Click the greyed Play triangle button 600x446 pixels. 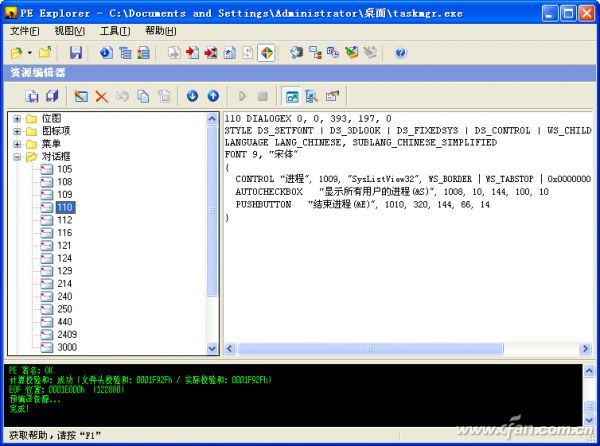point(242,96)
